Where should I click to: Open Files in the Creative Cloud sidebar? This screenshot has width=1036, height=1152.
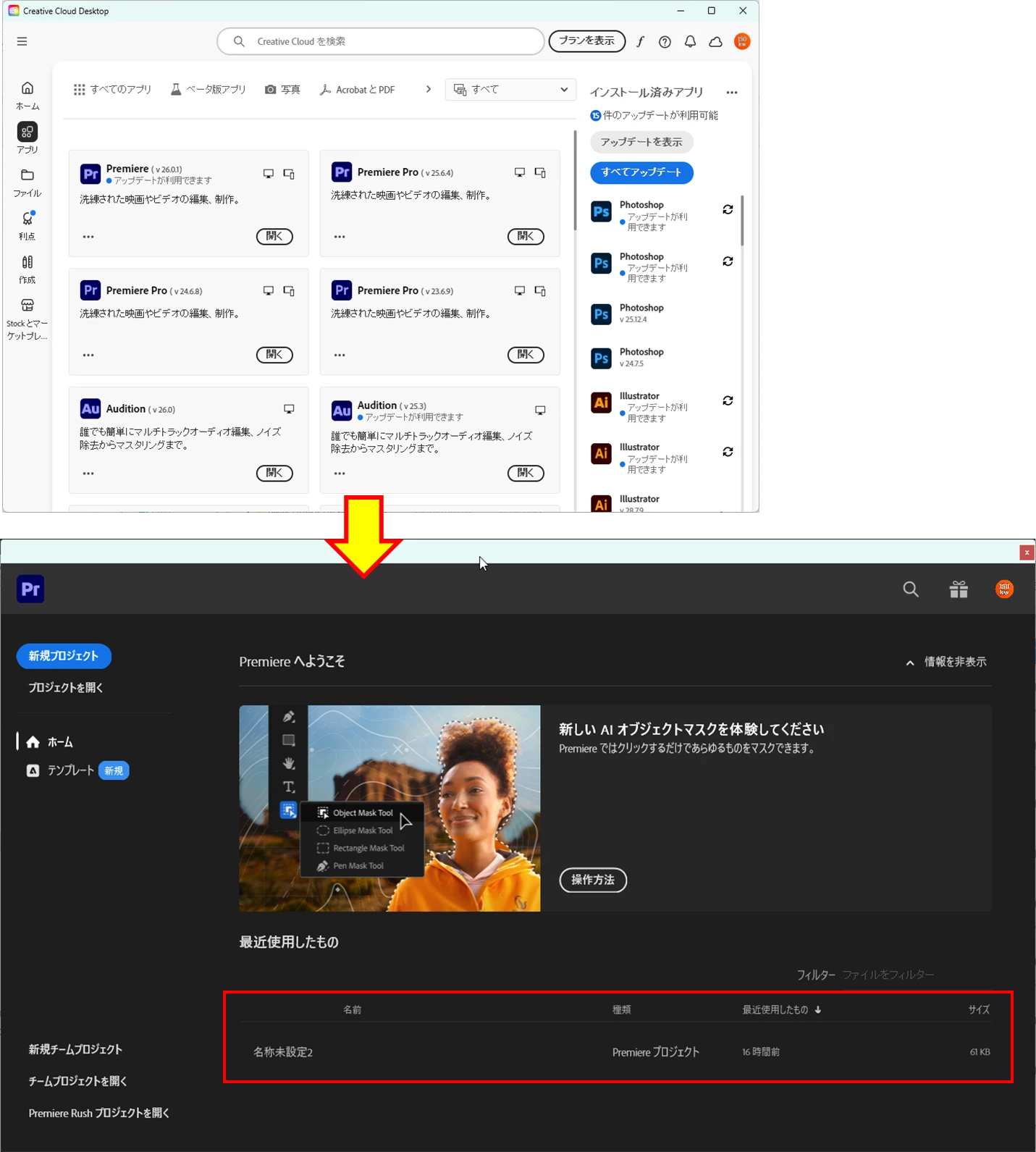pyautogui.click(x=28, y=182)
